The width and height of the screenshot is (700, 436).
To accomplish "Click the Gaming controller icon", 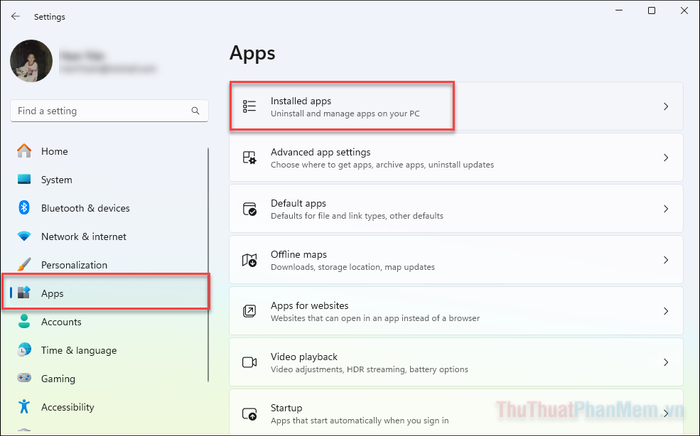I will coord(24,378).
